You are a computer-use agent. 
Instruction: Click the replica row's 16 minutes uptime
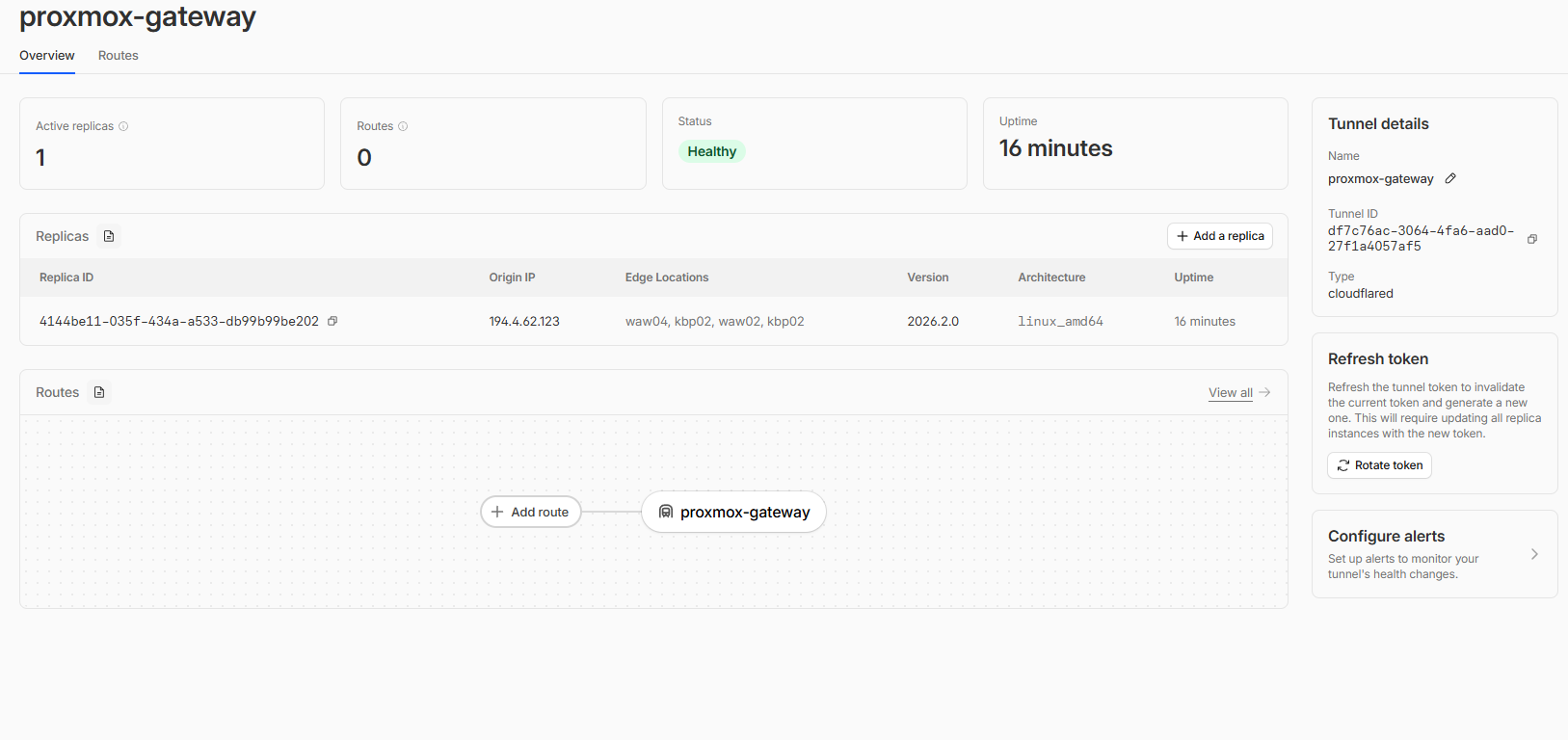pos(1205,321)
